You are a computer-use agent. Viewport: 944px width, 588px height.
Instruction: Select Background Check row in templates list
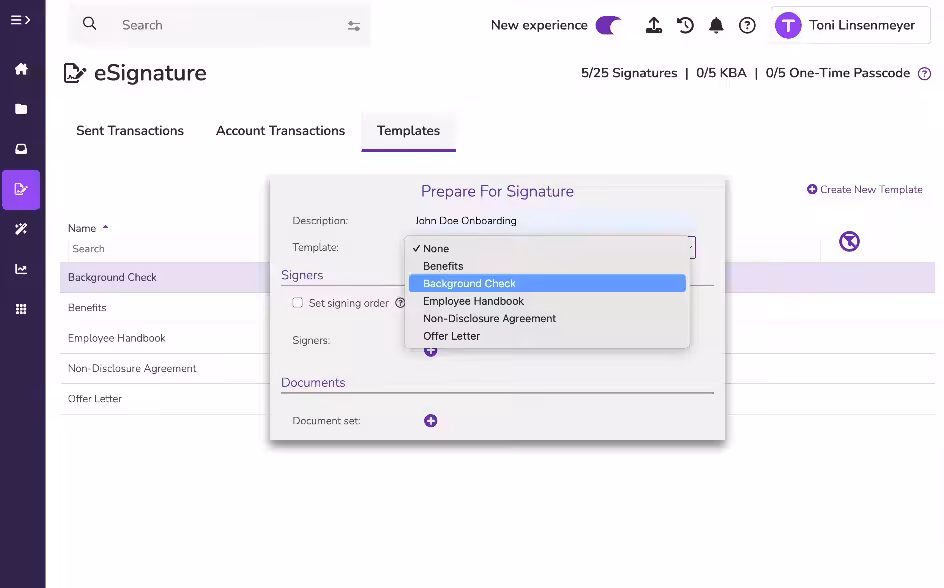164,277
